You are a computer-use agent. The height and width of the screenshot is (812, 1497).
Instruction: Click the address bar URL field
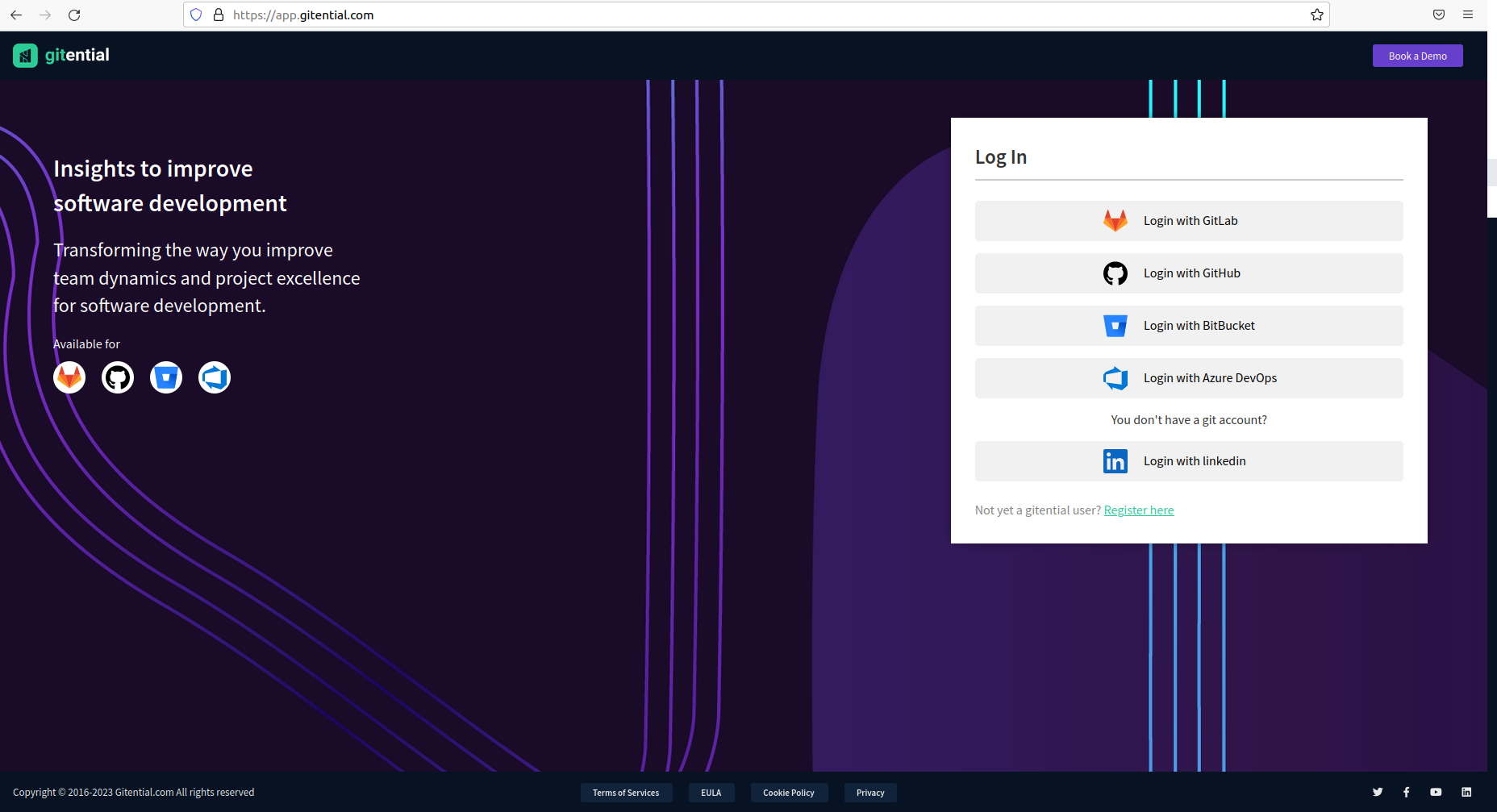[x=757, y=15]
